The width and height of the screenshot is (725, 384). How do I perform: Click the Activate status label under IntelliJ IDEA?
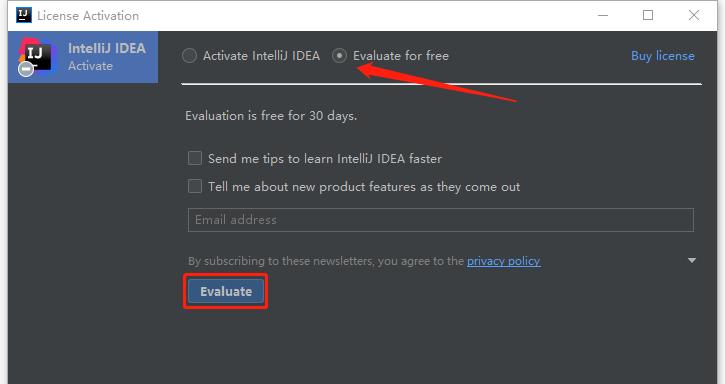91,66
